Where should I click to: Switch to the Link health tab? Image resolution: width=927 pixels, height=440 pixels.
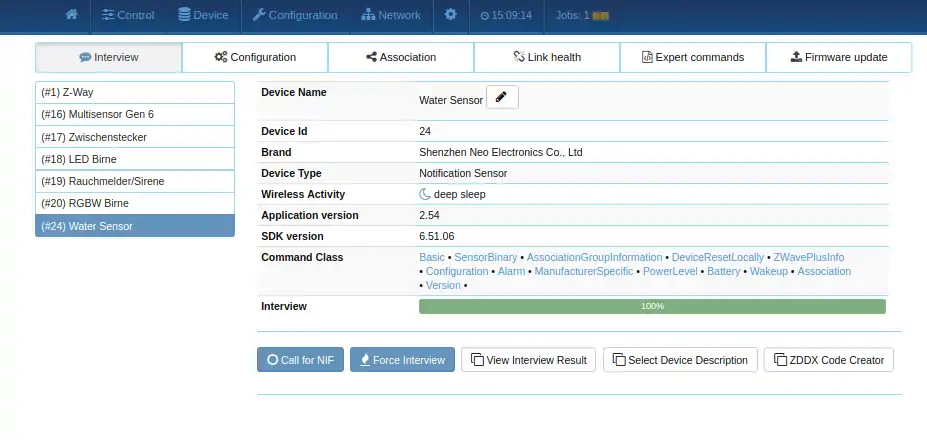[x=547, y=57]
